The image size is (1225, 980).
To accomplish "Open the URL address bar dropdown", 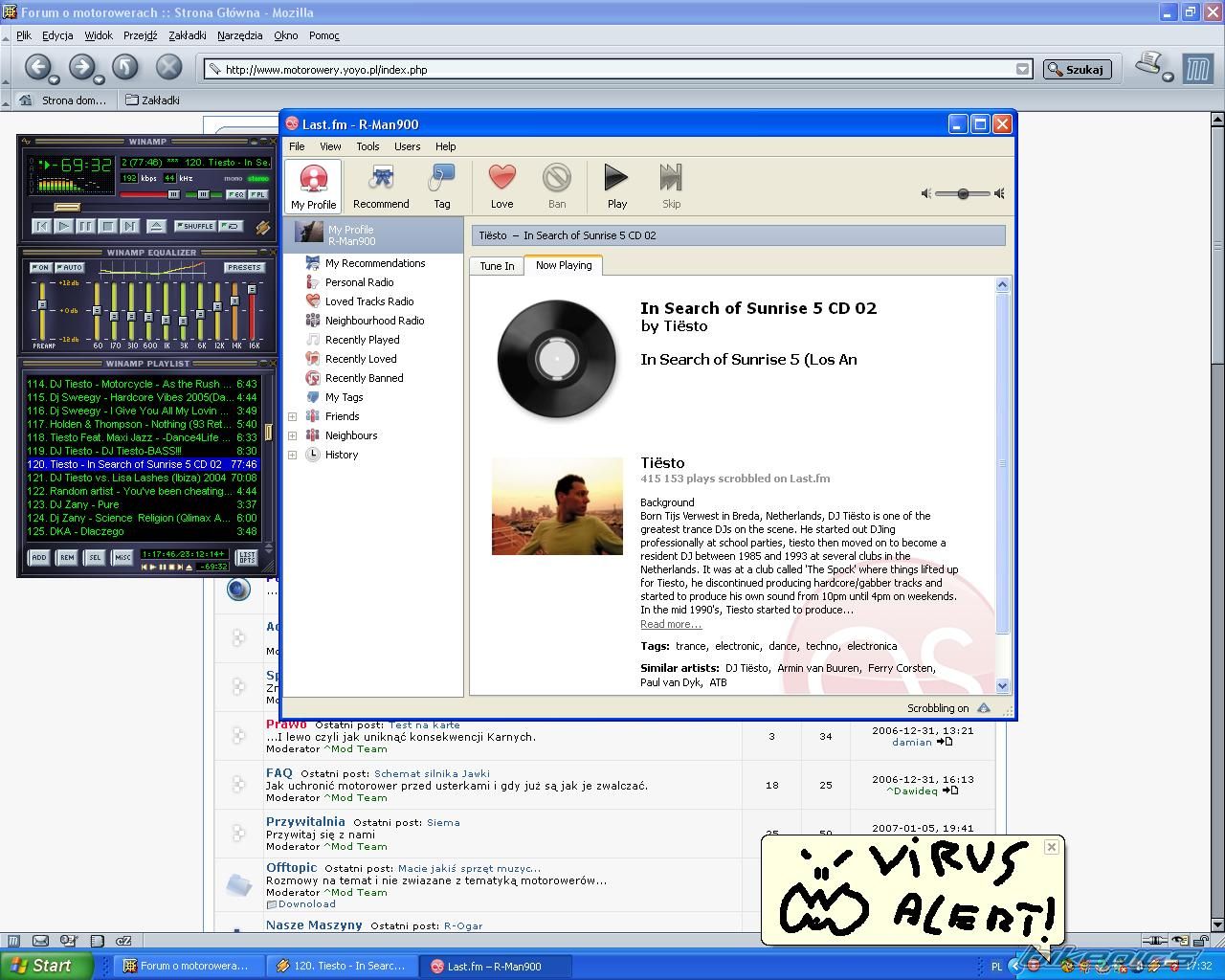I will [x=1022, y=69].
